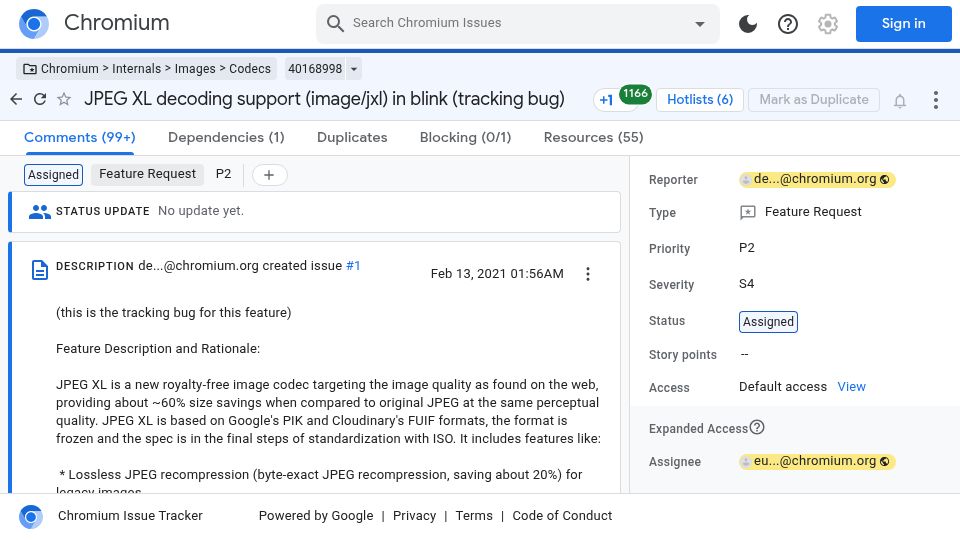Open Code of Conduct footer link
The height and width of the screenshot is (540, 960).
[562, 516]
